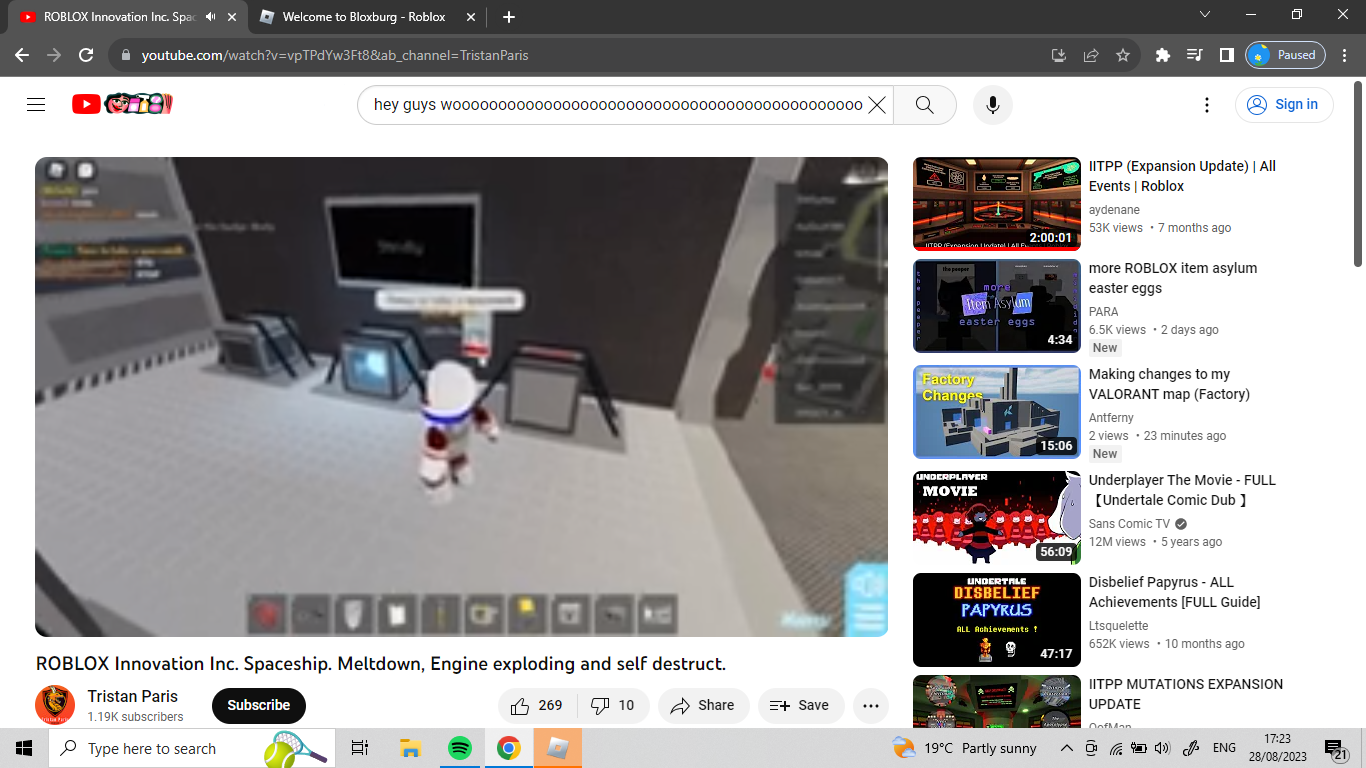Open a new browser tab
The width and height of the screenshot is (1366, 768).
coord(509,17)
